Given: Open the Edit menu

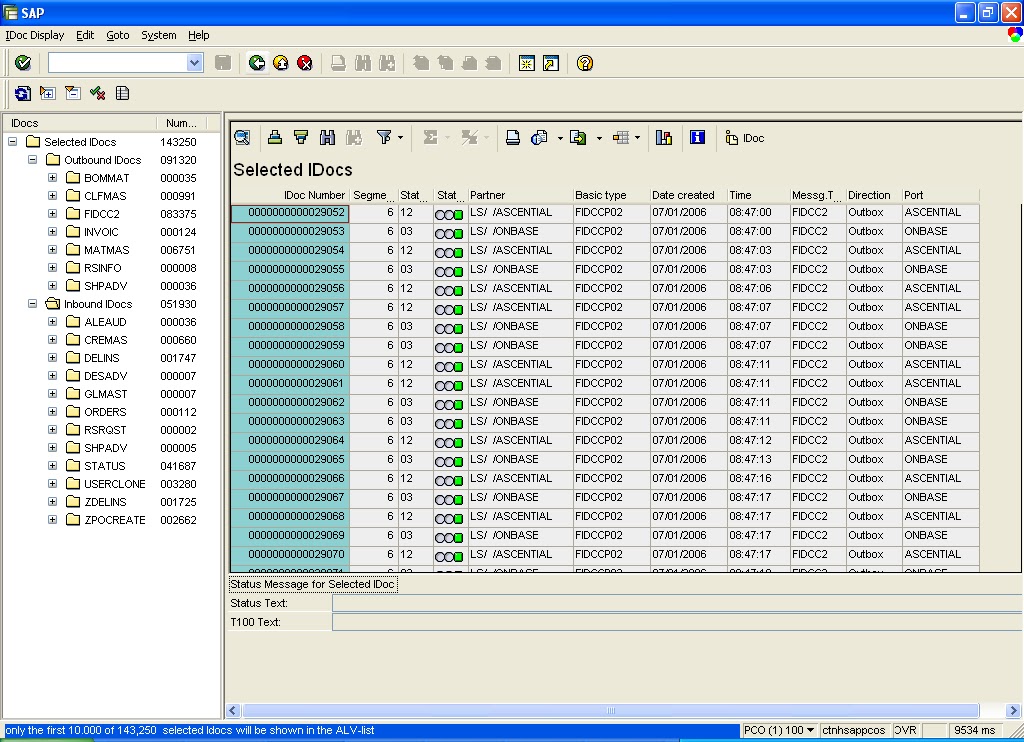Looking at the screenshot, I should coord(85,35).
